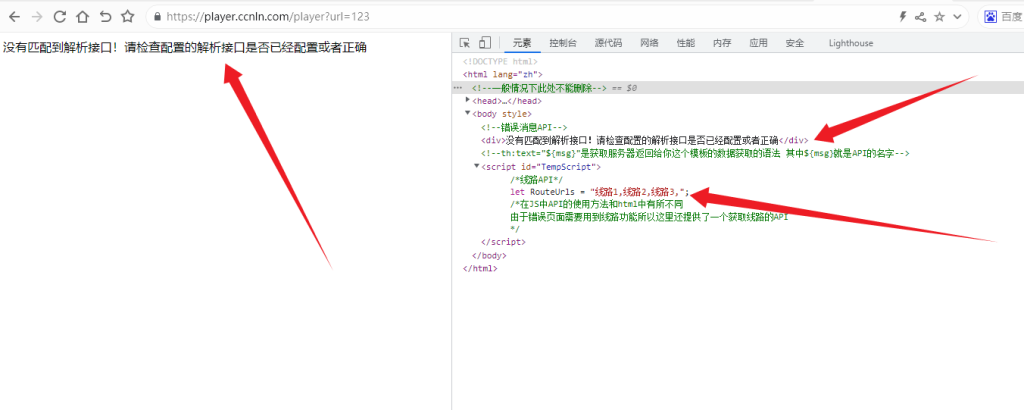This screenshot has width=1024, height=410.
Task: Switch to the 应用 tab
Action: [x=759, y=43]
